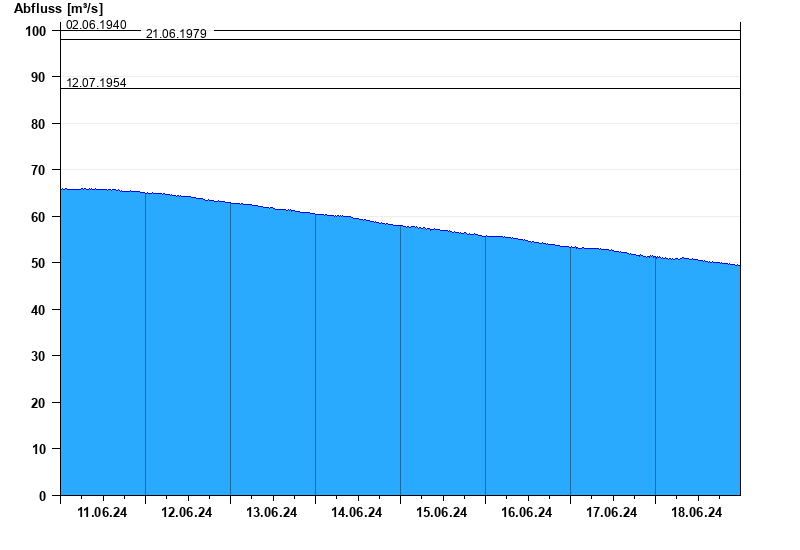Click the axis title Abfluss [m³/s]
This screenshot has height=550, width=800.
point(58,9)
